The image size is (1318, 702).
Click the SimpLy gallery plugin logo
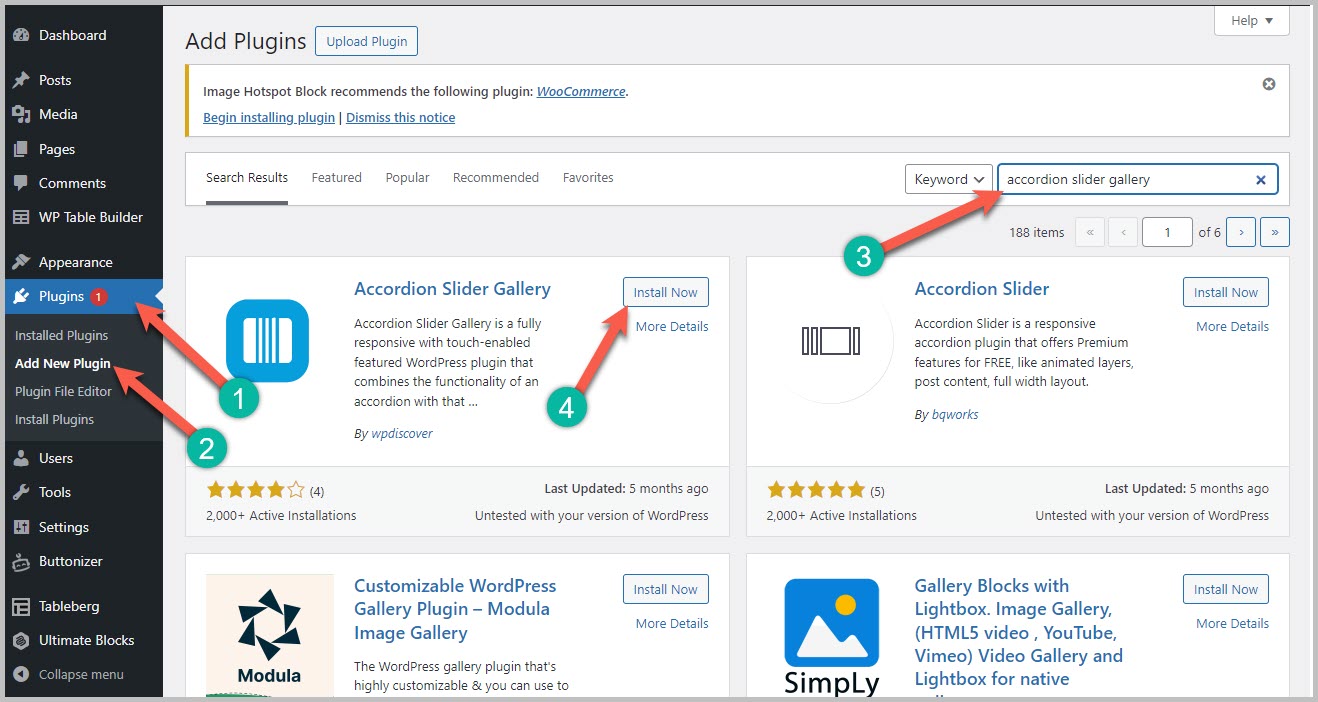tap(831, 635)
